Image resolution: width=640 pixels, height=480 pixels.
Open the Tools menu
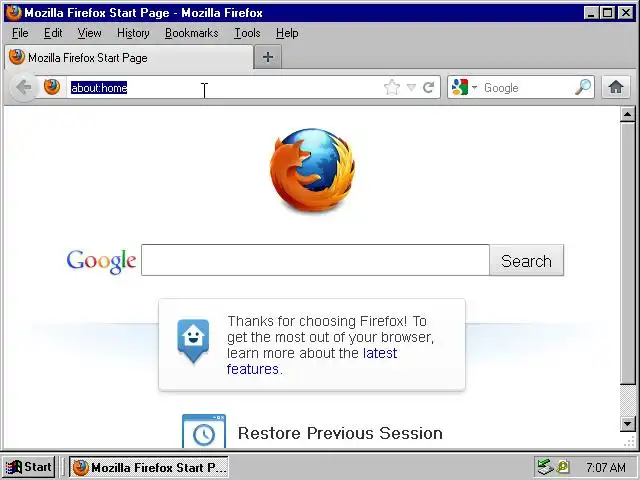tap(247, 33)
